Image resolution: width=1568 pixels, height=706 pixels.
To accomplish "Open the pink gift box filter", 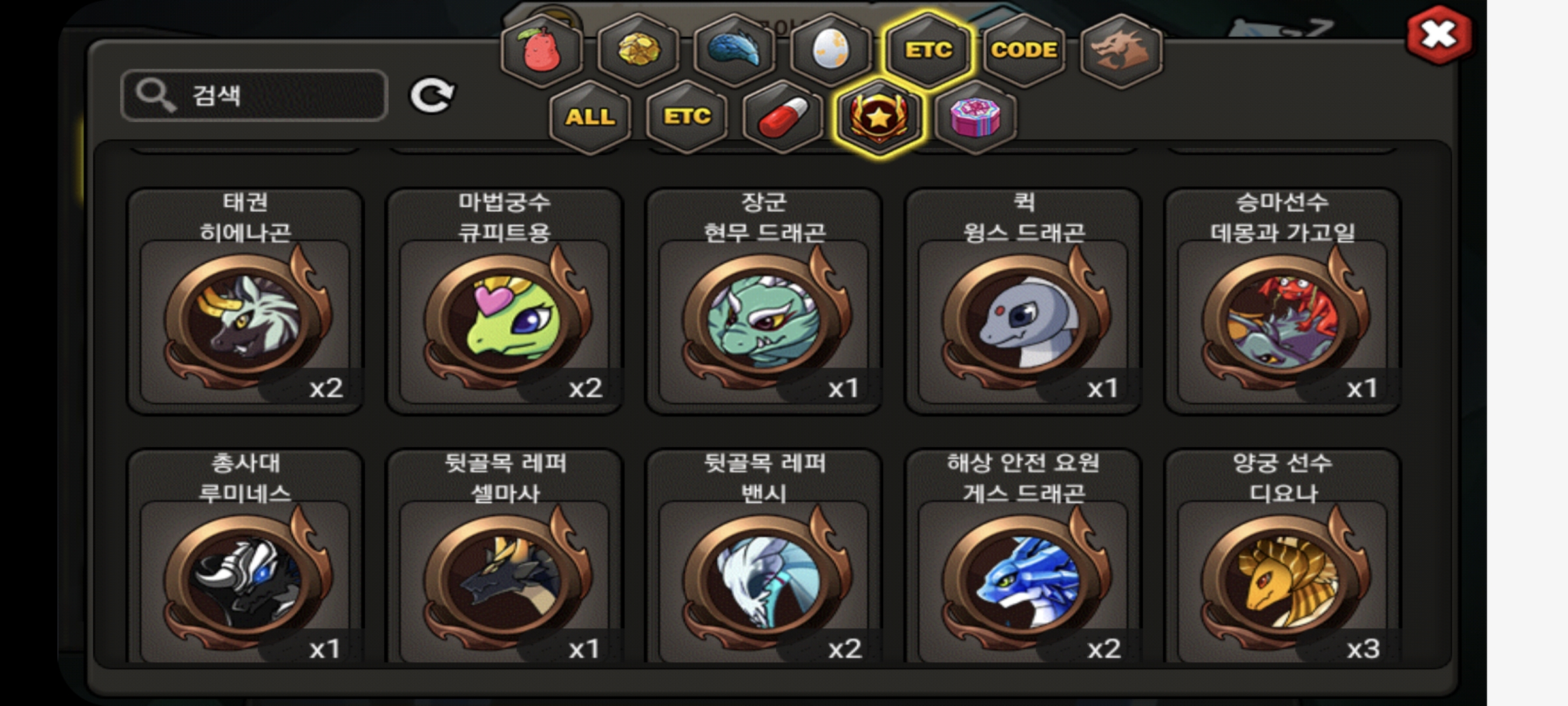I will [975, 117].
